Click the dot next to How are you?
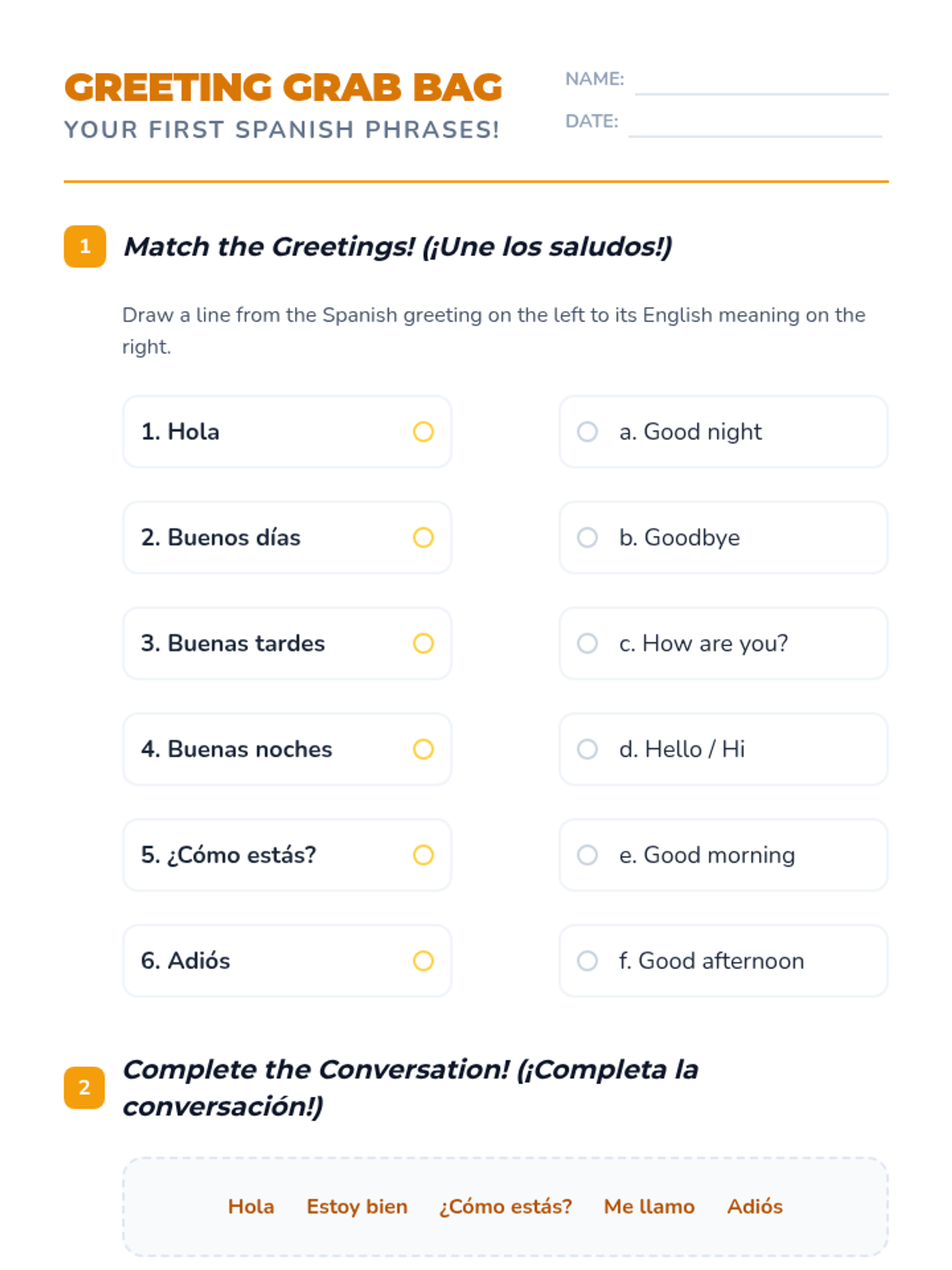 [x=587, y=643]
